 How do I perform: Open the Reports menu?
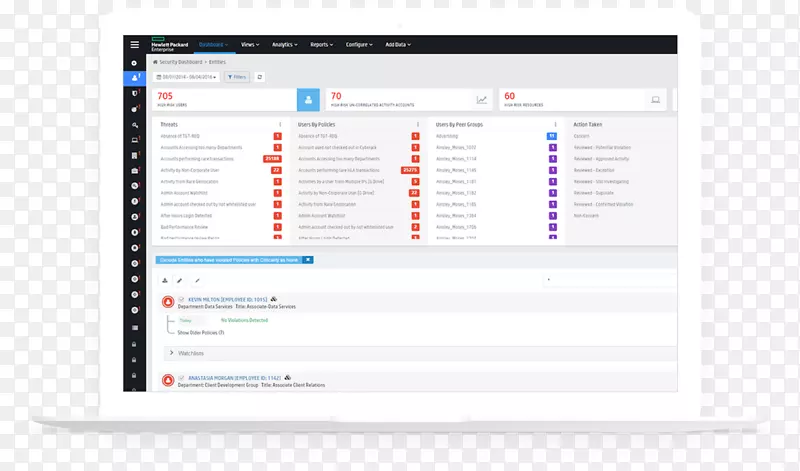pos(321,45)
